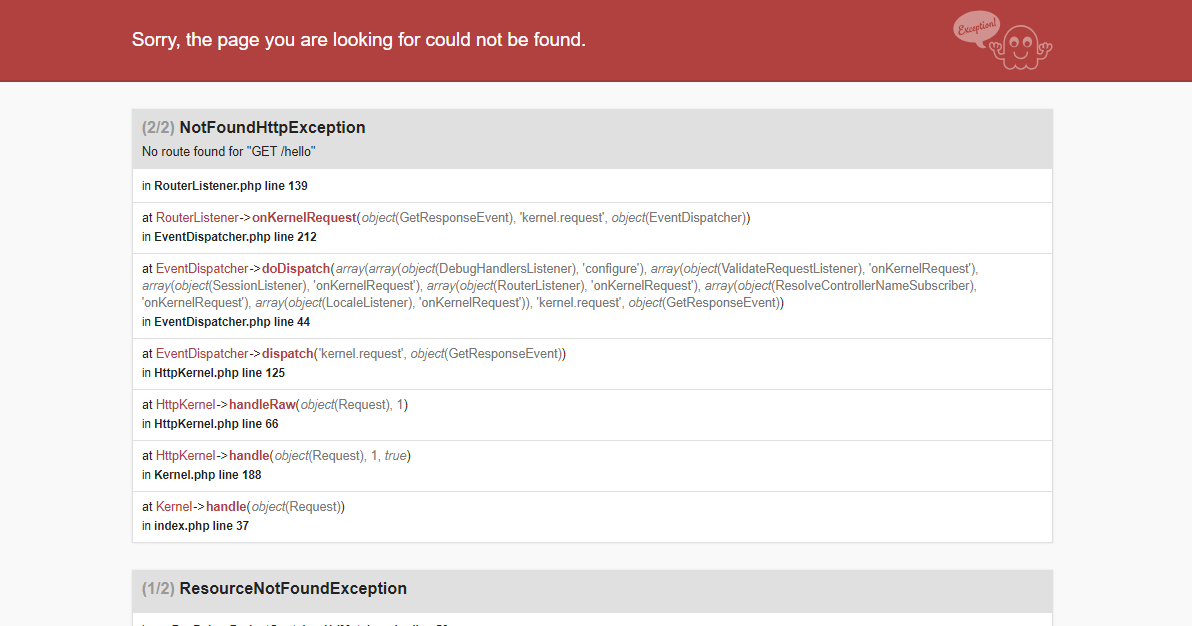Open the dispatch method link
Viewport: 1192px width, 626px height.
(287, 353)
